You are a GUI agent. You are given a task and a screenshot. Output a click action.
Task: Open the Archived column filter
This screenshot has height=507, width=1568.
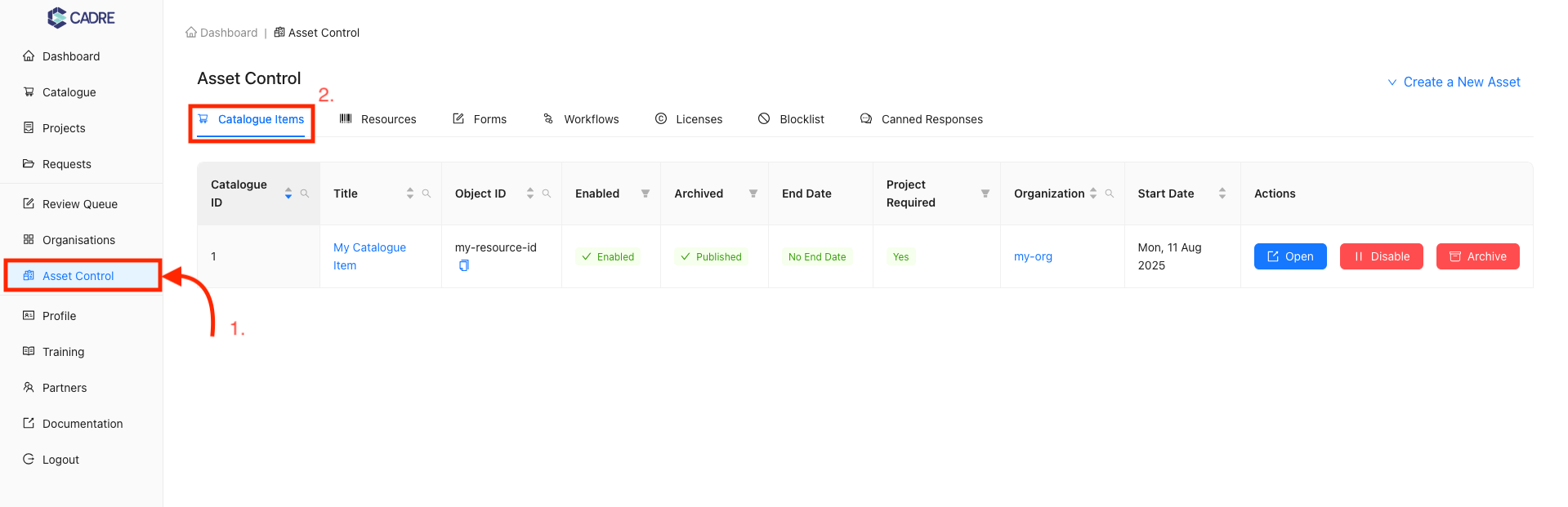[x=753, y=193]
